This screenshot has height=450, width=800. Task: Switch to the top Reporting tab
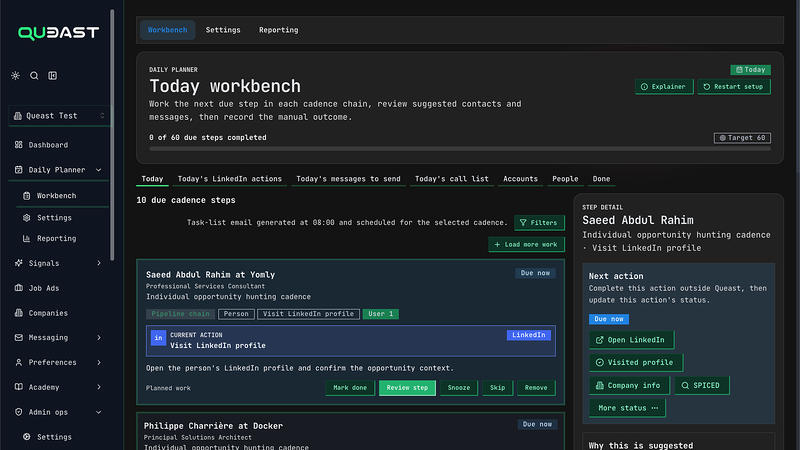click(279, 30)
